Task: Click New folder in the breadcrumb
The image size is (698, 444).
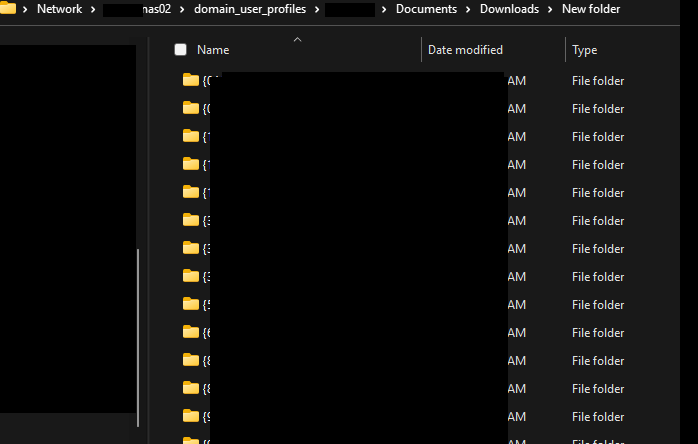Action: [590, 9]
